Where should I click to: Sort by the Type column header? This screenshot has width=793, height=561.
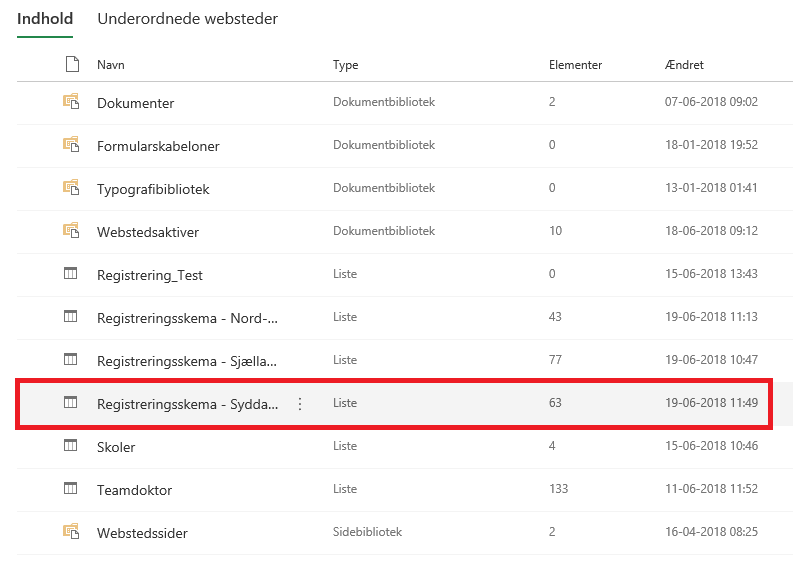coord(345,65)
